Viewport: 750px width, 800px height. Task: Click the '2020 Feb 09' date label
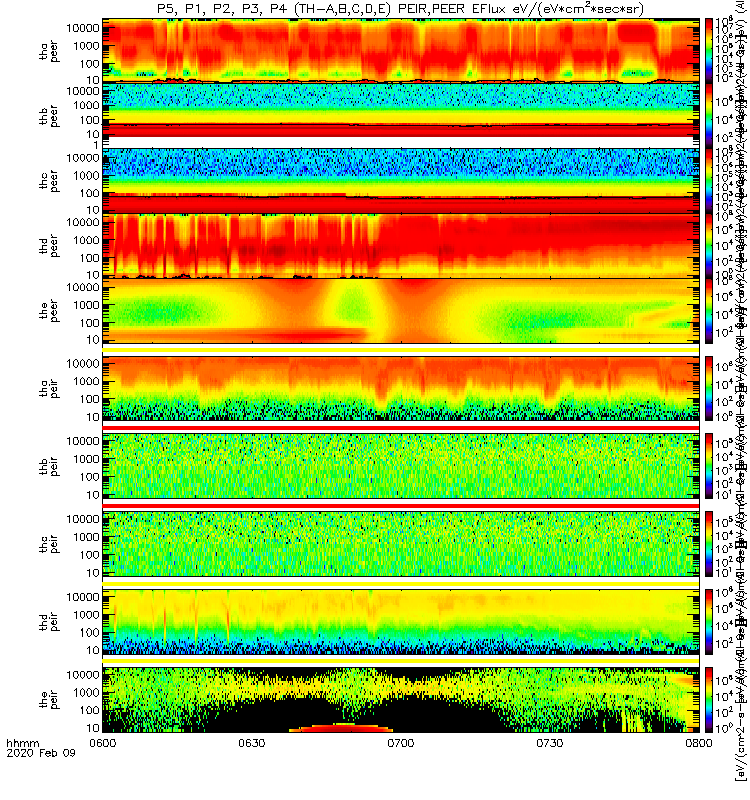[41, 753]
